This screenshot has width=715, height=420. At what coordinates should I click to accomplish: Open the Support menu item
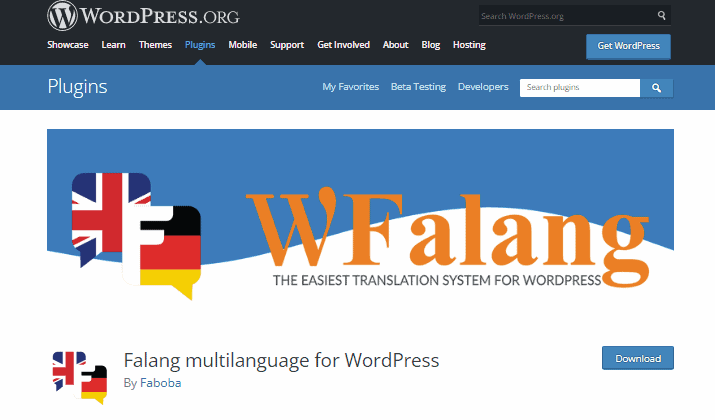coord(287,45)
